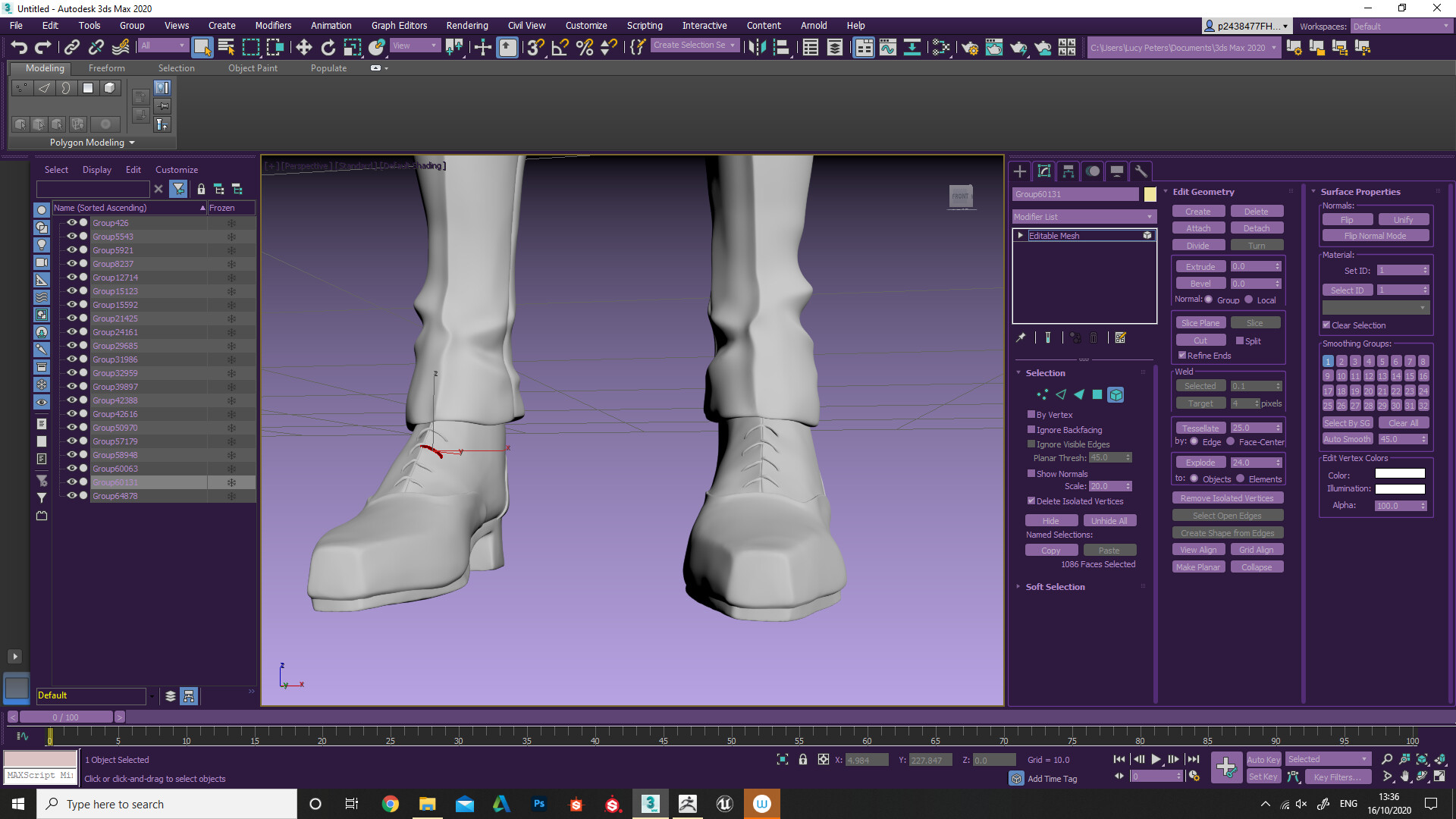Open the Workspaces Default dropdown
This screenshot has width=1456, height=819.
pyautogui.click(x=1400, y=27)
